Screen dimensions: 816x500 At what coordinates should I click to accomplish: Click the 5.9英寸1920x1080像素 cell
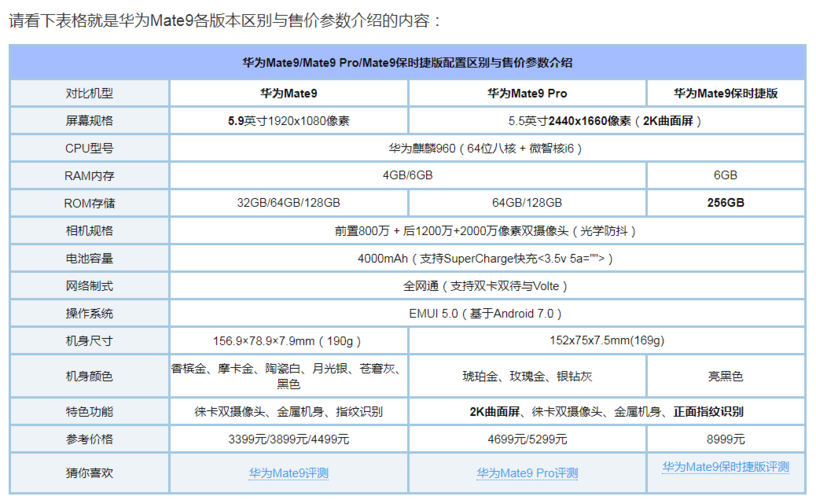click(x=289, y=121)
